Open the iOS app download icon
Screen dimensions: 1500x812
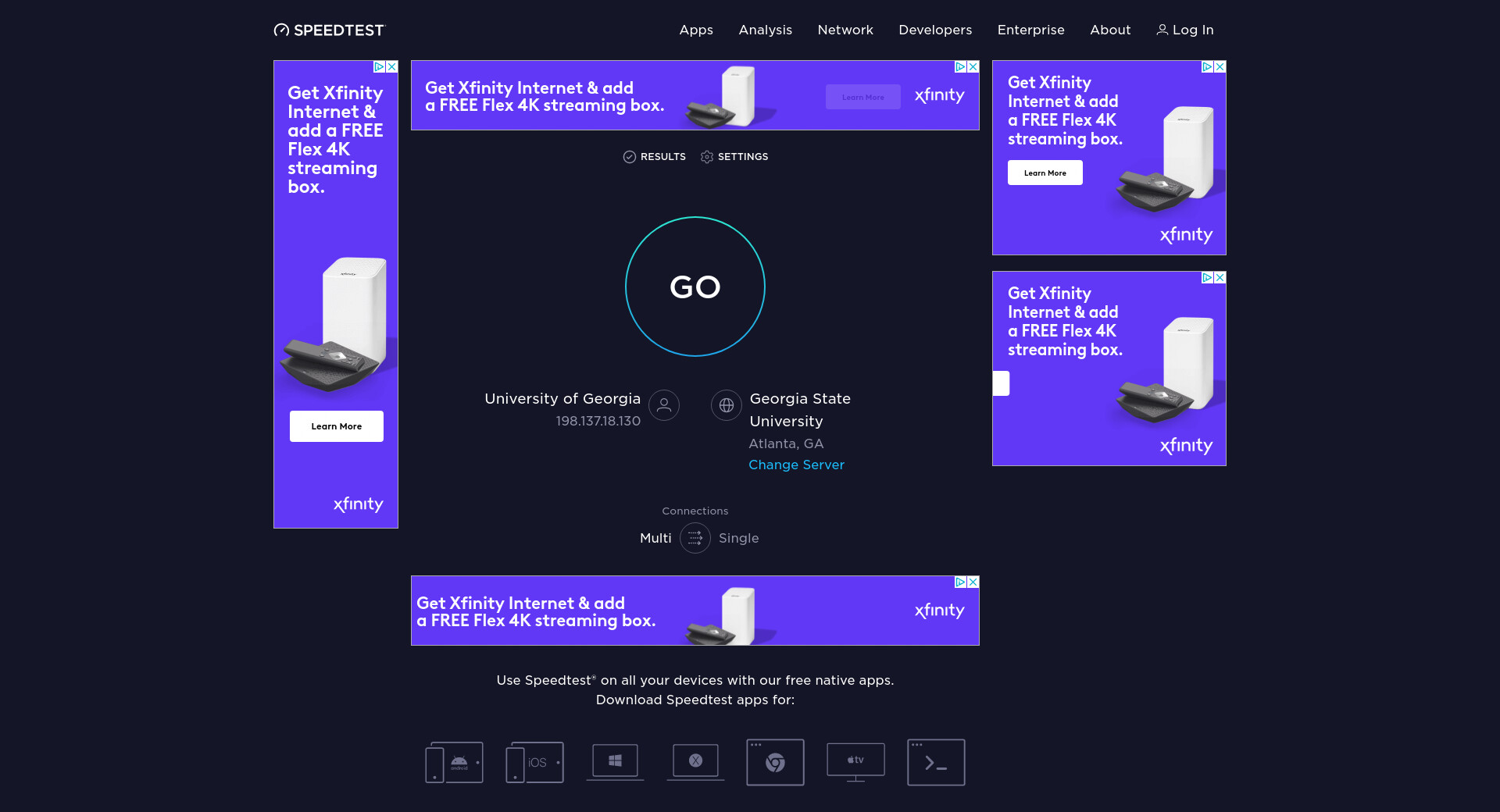534,762
